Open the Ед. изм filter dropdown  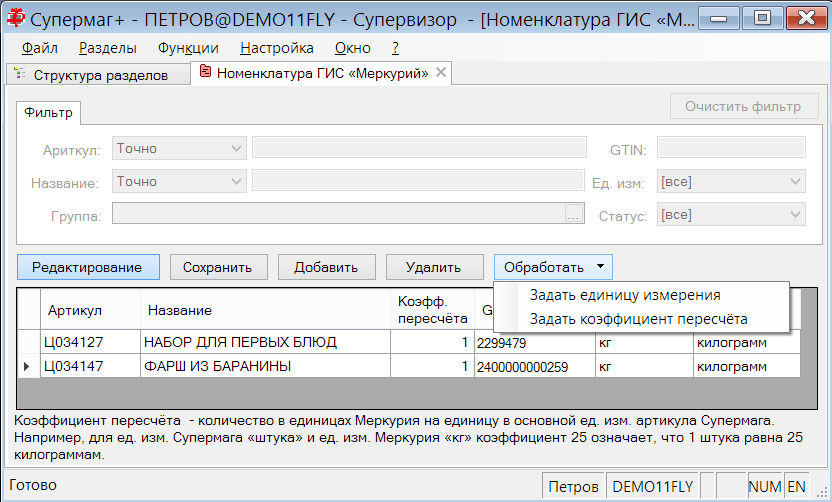731,181
